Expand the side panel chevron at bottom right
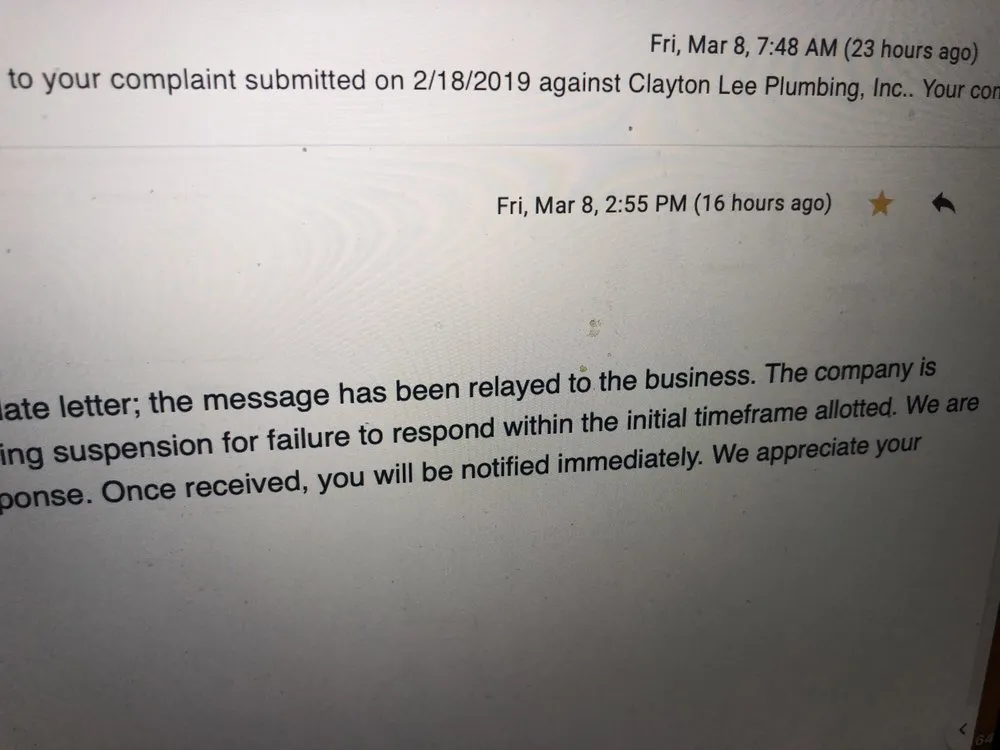 (x=962, y=728)
